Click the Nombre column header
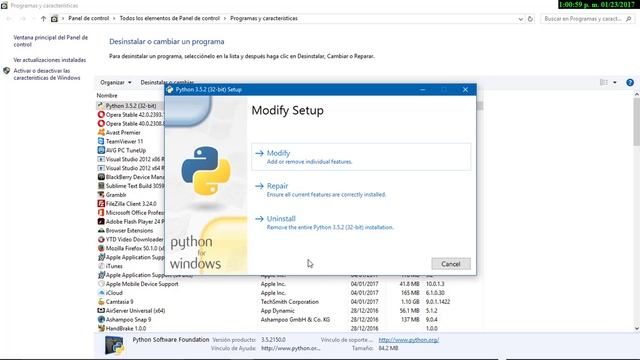The height and width of the screenshot is (360, 640). (x=107, y=96)
